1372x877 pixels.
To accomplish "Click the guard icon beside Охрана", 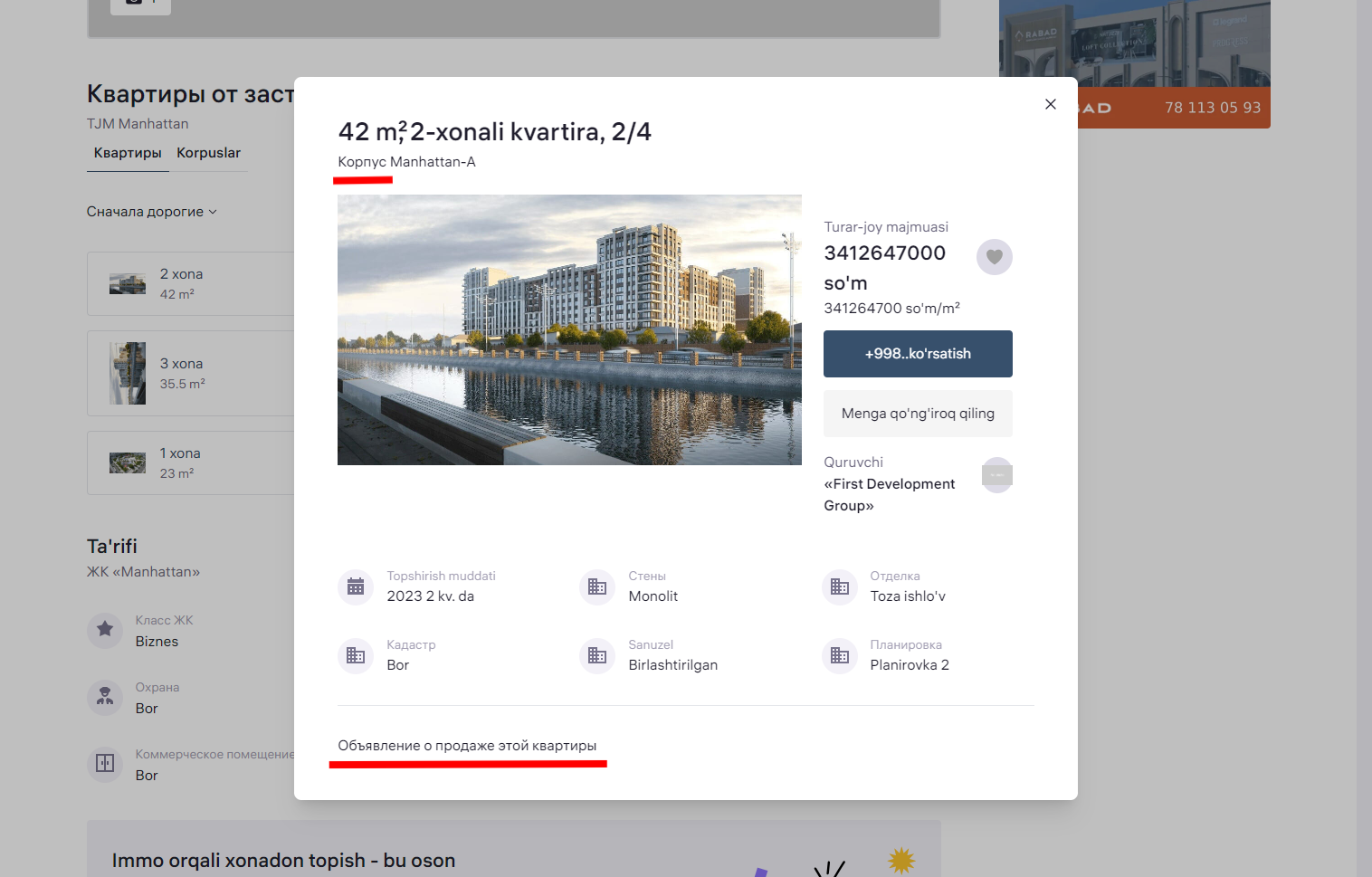I will pos(105,697).
